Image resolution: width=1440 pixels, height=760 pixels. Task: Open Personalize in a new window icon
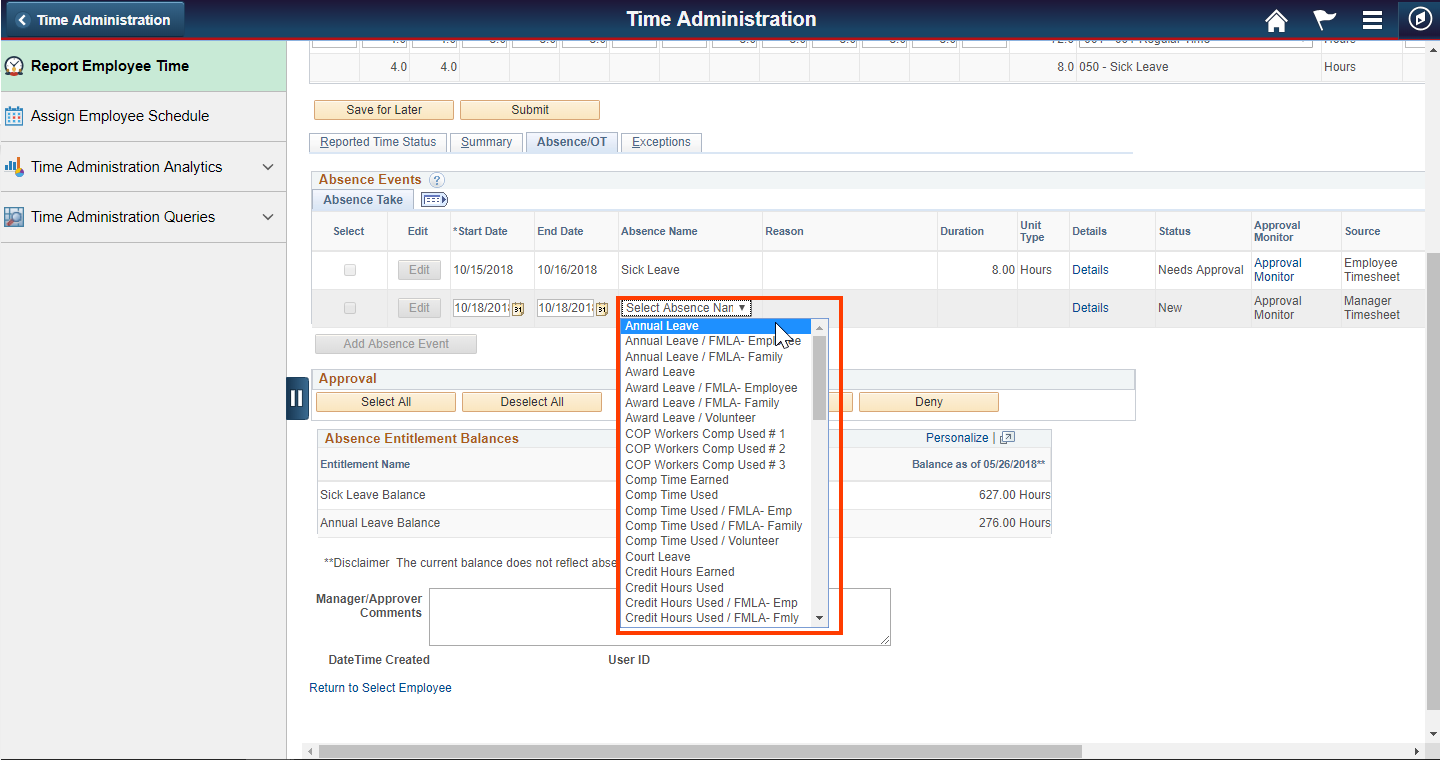pyautogui.click(x=1006, y=438)
